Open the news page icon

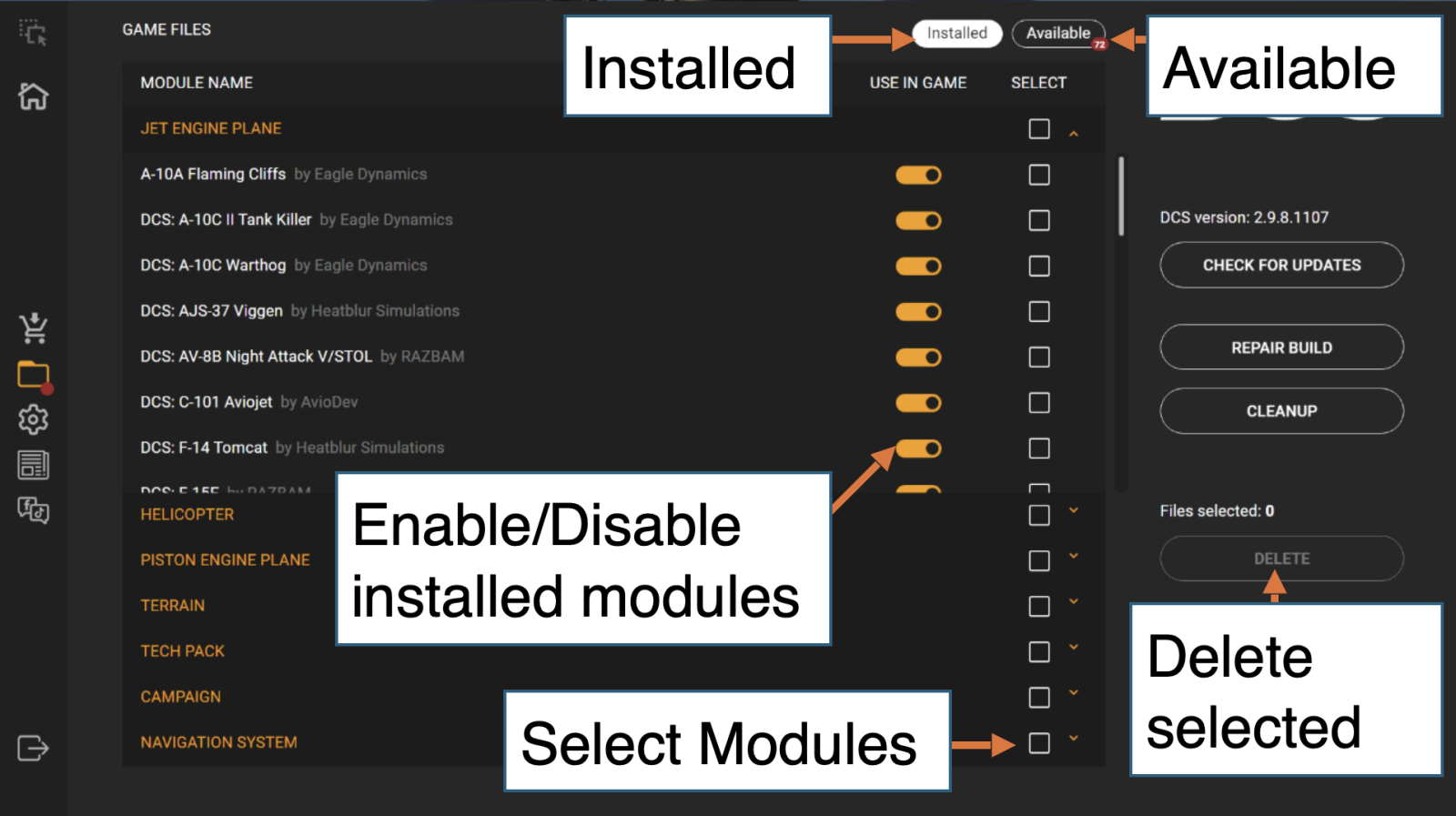click(33, 465)
